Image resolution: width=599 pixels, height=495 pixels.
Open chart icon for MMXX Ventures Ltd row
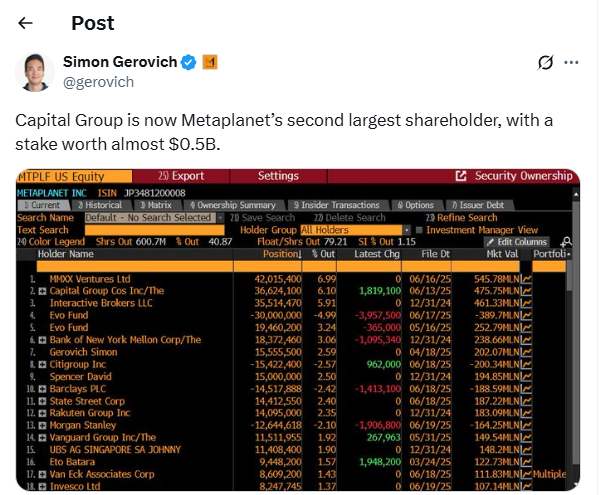pyautogui.click(x=526, y=279)
